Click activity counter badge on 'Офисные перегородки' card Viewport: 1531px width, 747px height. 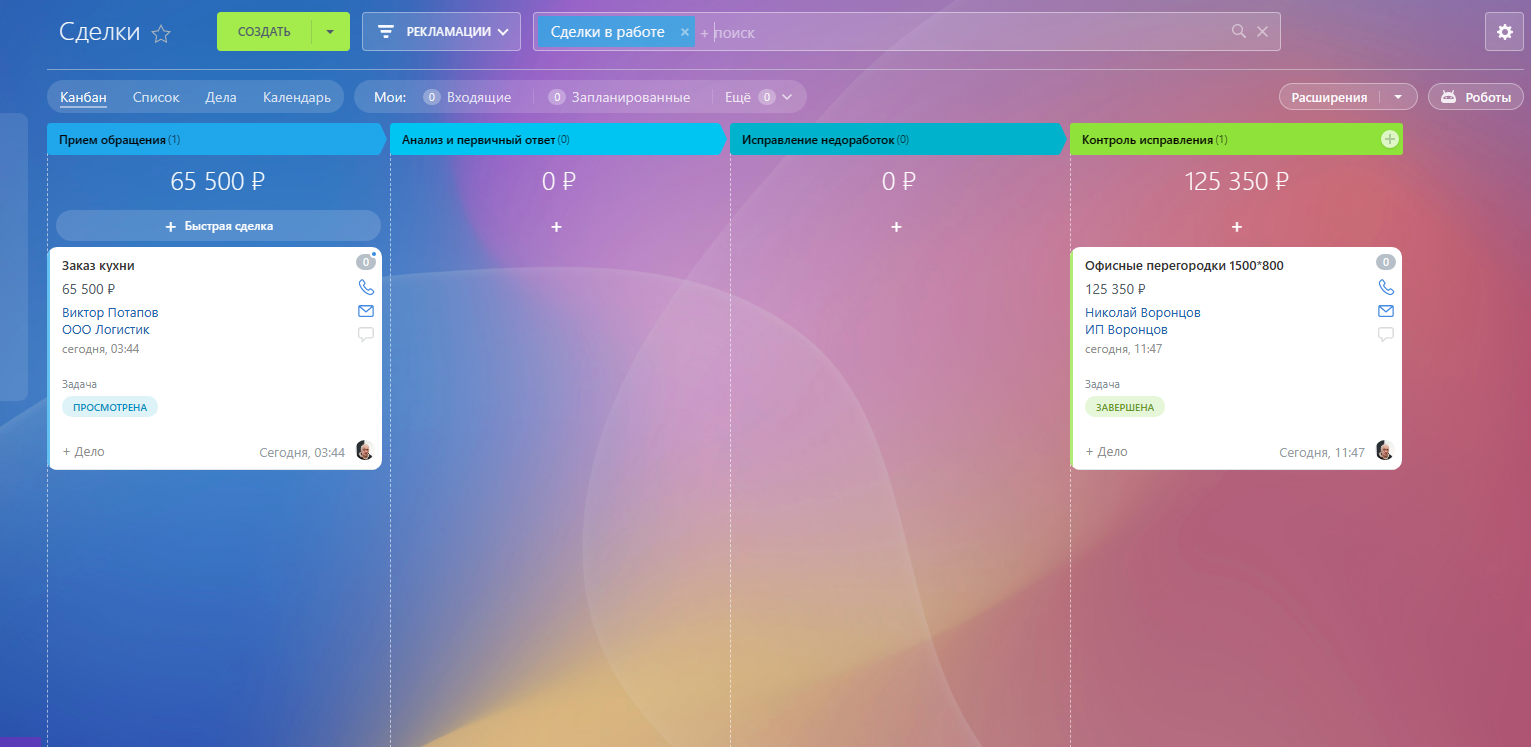1385,263
